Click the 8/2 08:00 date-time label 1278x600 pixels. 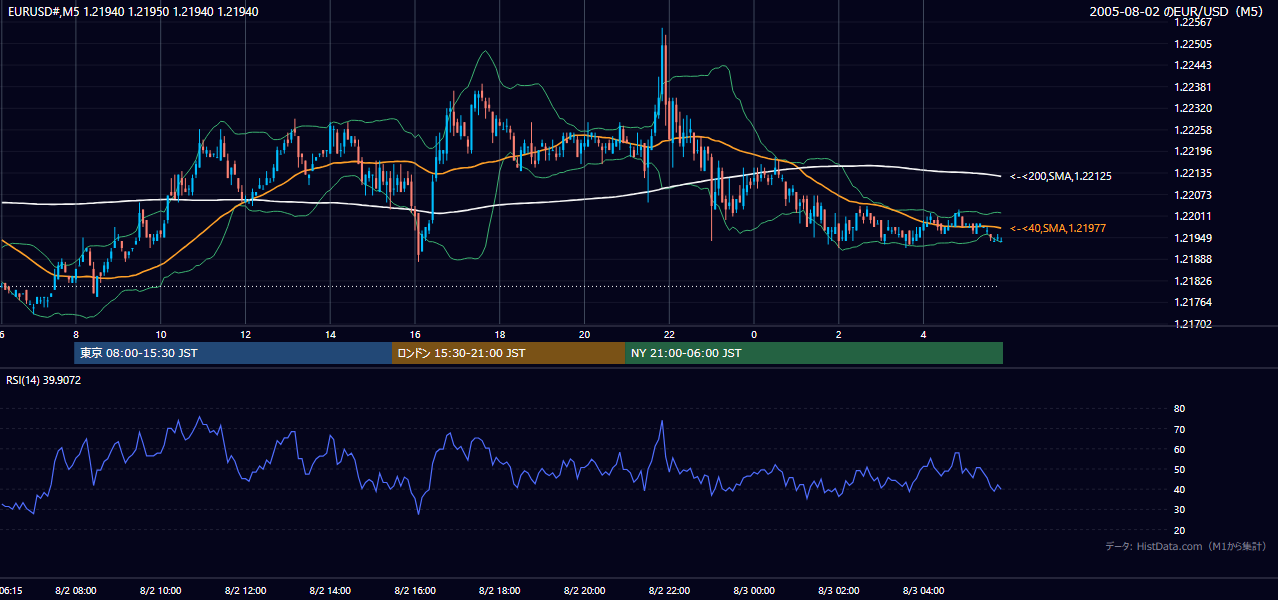coord(76,591)
